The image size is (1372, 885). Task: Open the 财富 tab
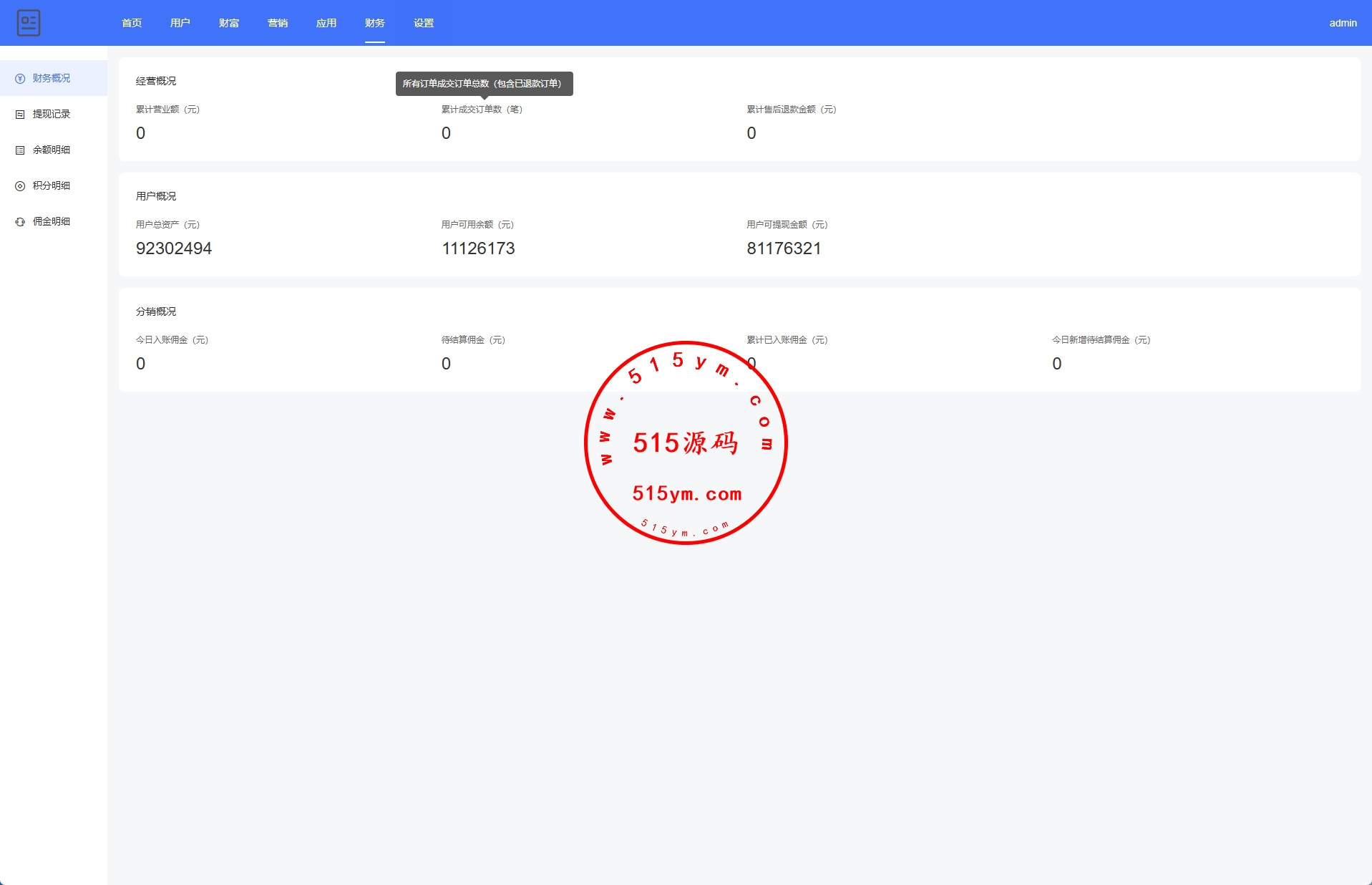(x=229, y=23)
